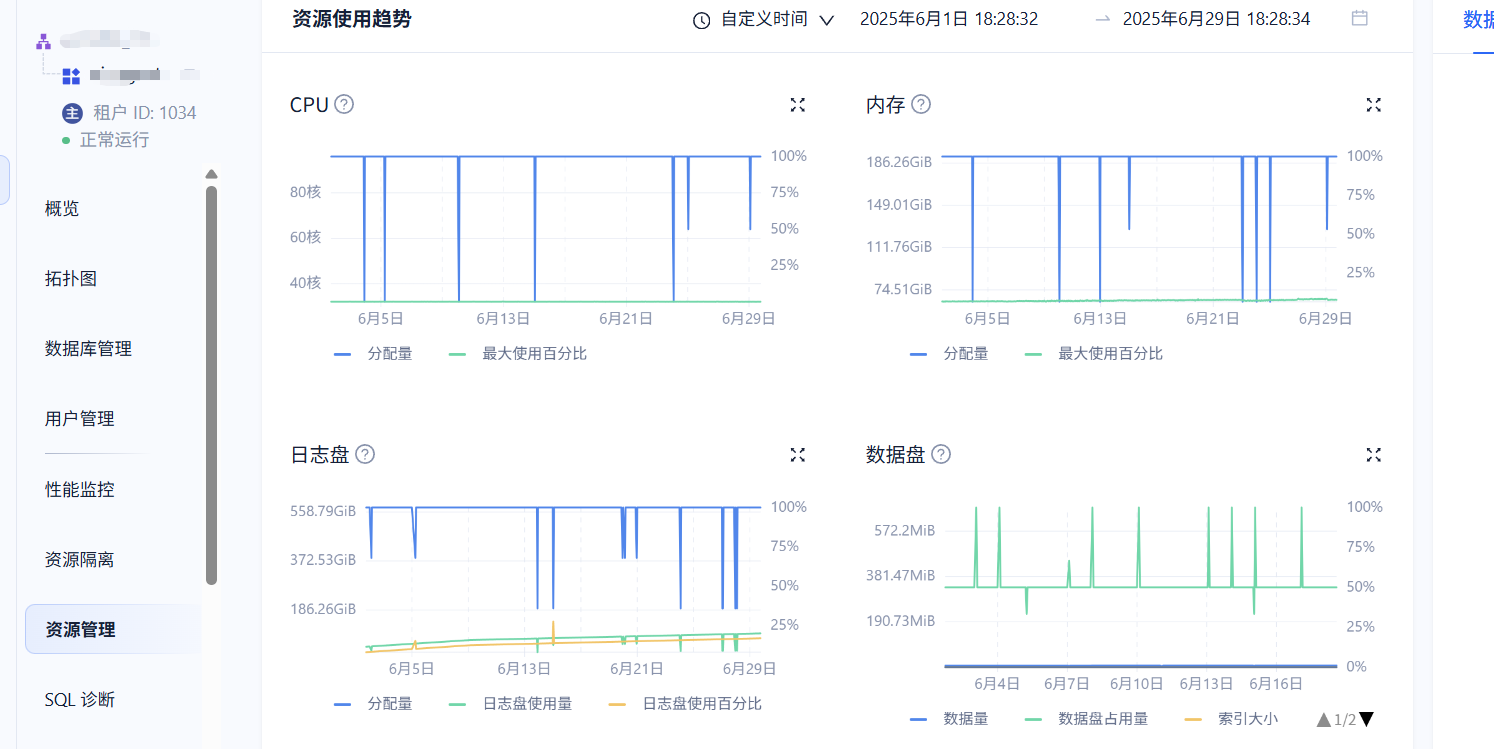
Task: Toggle CPU 分配量 legend series
Action: click(374, 353)
